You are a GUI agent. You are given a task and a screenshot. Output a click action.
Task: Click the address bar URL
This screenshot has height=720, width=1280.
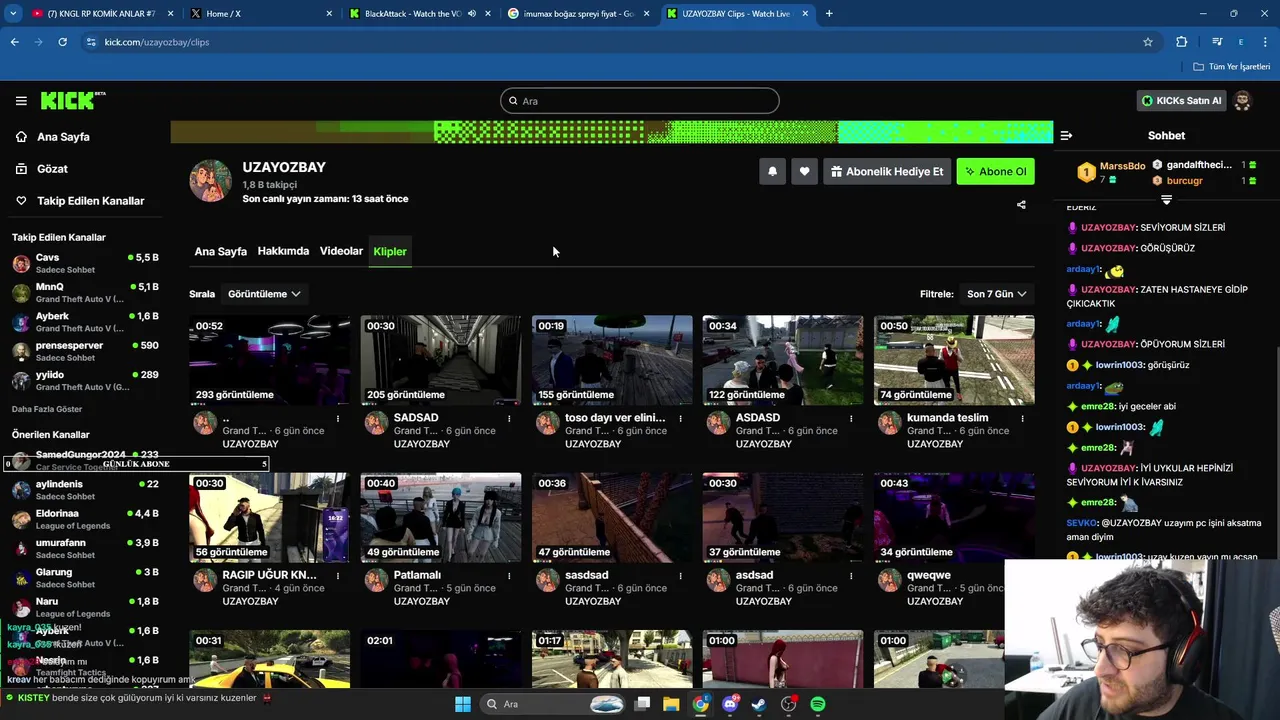(157, 42)
